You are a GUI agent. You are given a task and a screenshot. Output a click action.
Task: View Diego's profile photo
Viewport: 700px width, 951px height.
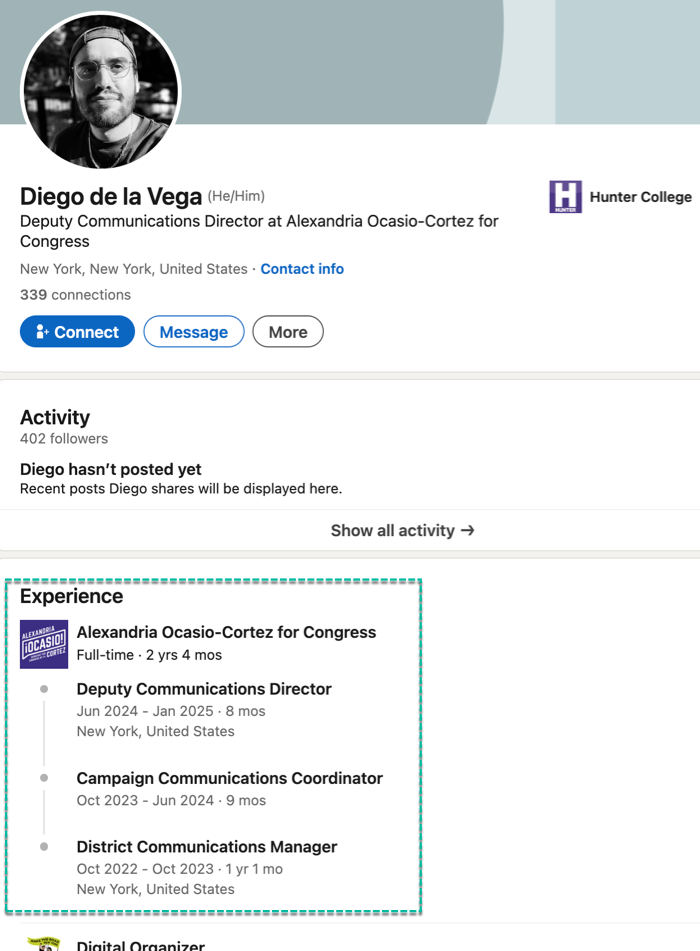[101, 92]
